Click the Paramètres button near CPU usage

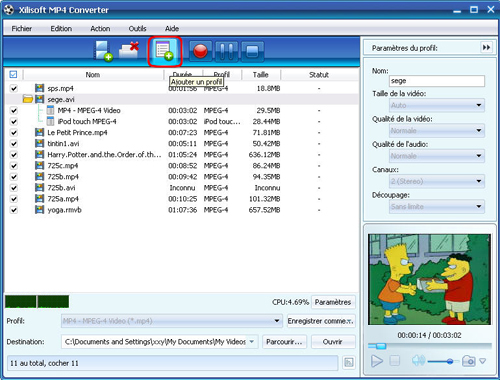point(333,302)
